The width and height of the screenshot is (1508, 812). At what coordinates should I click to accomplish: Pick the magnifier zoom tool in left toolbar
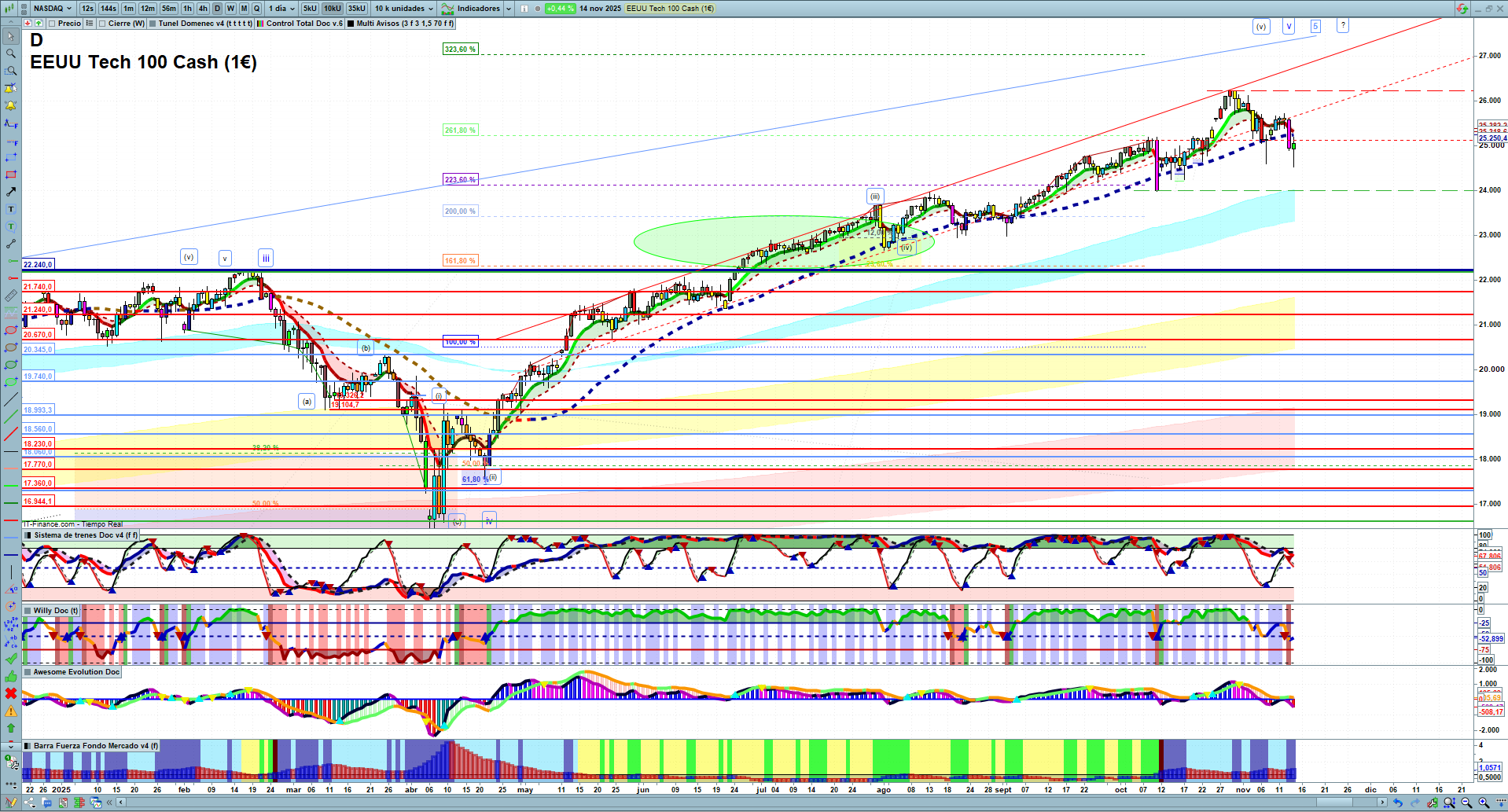[11, 53]
